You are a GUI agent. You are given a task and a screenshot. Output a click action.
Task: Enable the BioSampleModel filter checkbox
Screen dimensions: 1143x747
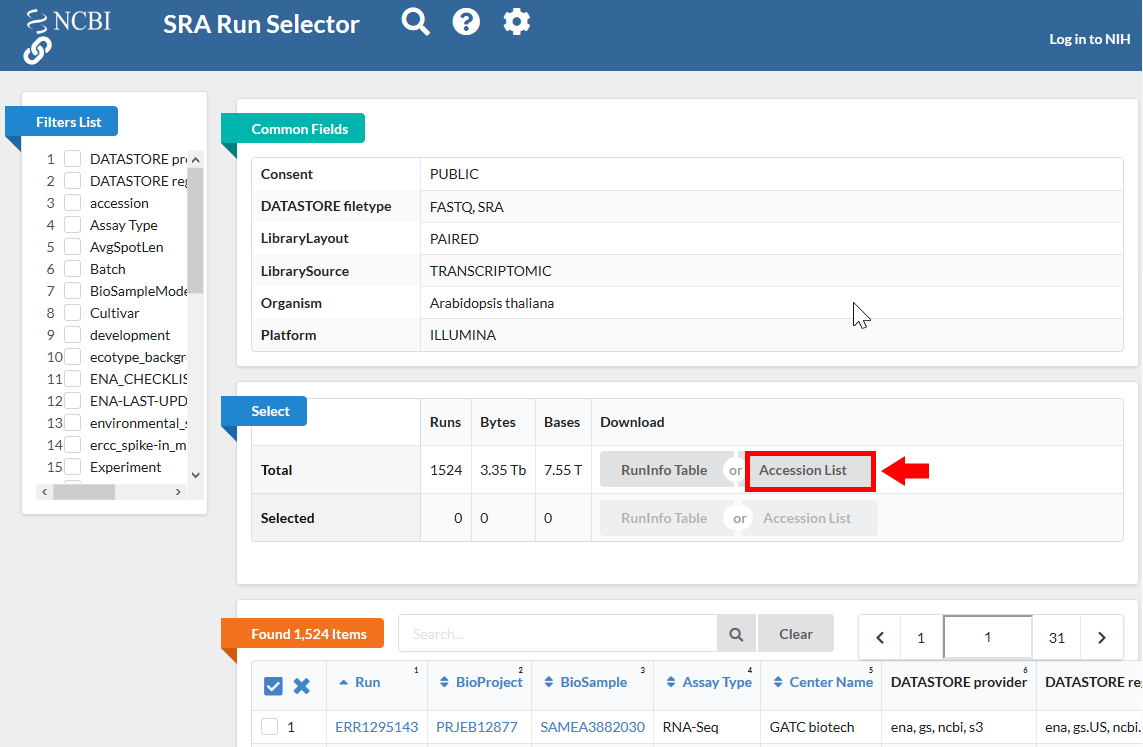click(x=72, y=291)
